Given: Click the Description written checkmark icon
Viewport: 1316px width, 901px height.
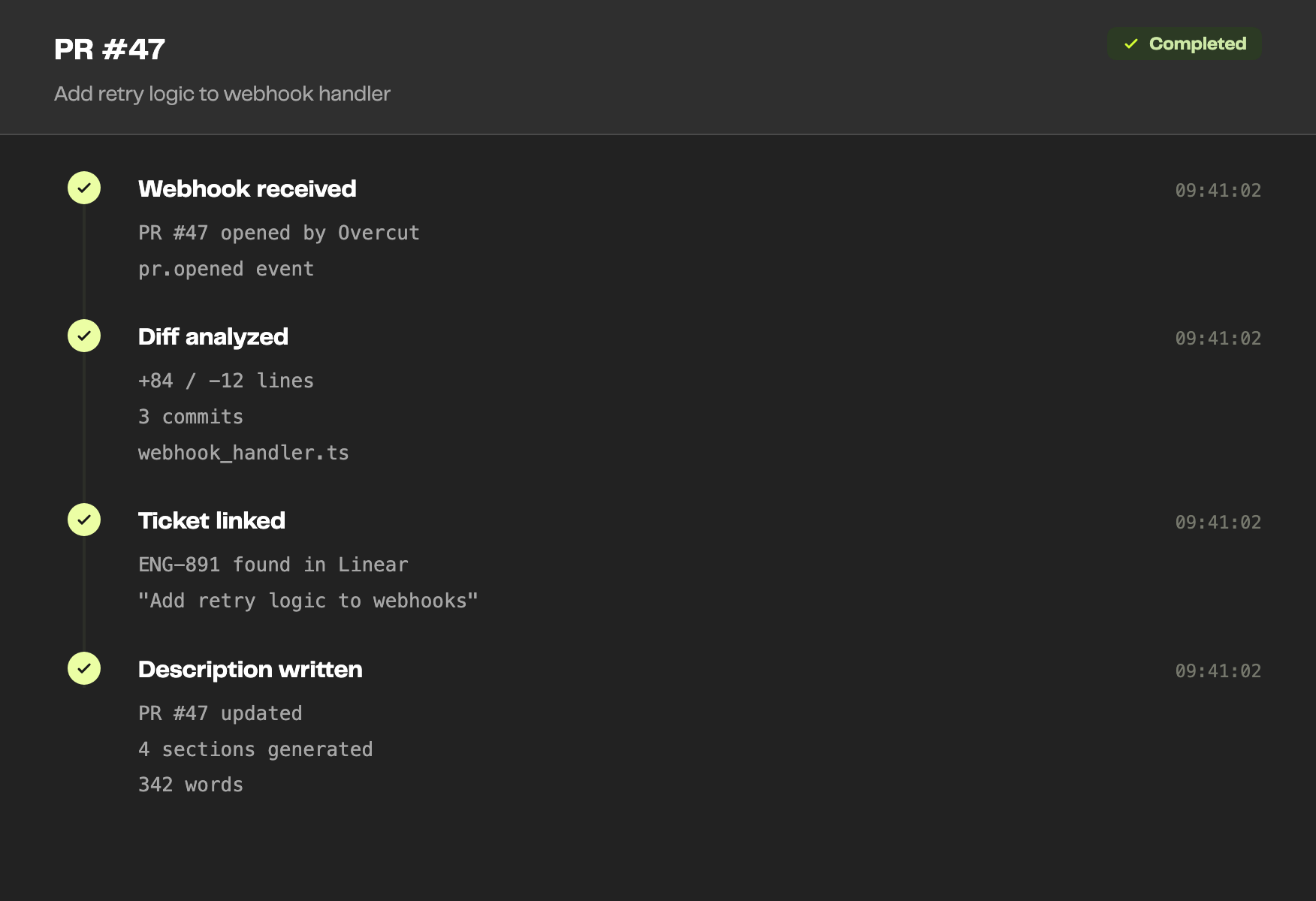Looking at the screenshot, I should (x=84, y=668).
